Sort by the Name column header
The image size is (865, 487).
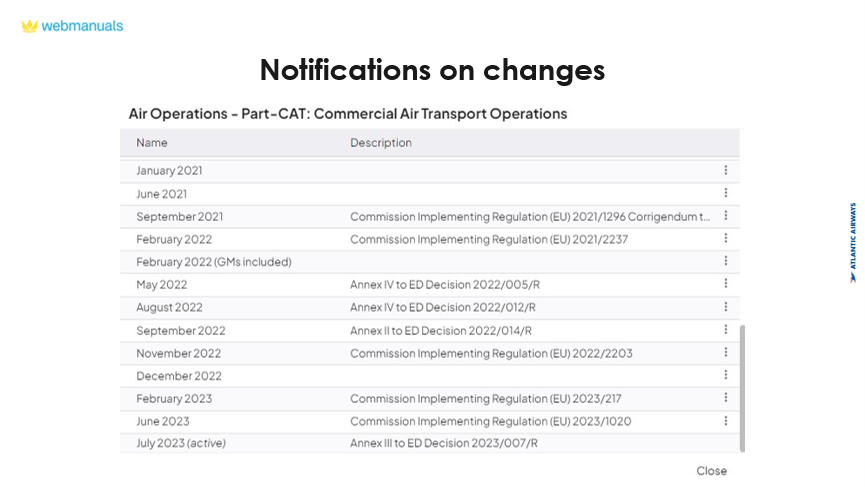(x=152, y=143)
